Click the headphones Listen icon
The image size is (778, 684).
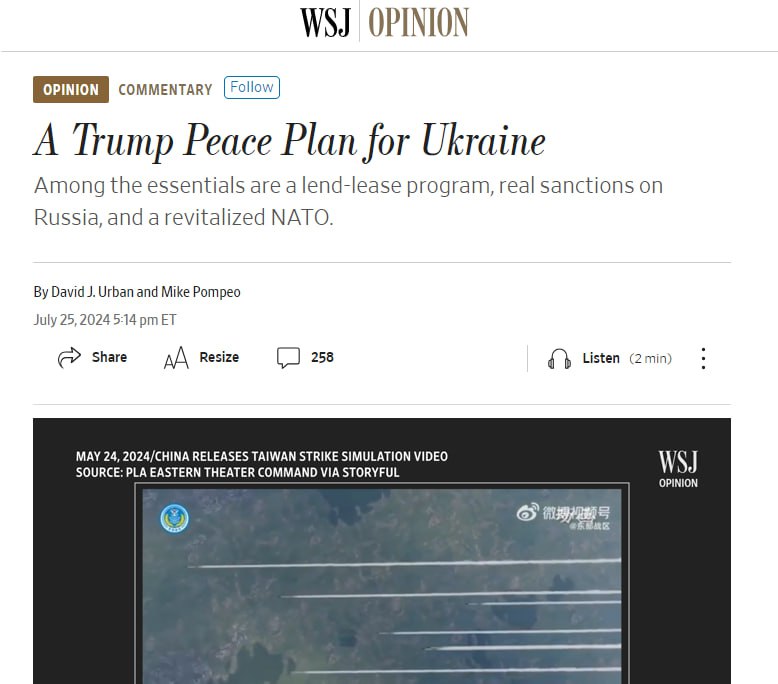pyautogui.click(x=559, y=358)
